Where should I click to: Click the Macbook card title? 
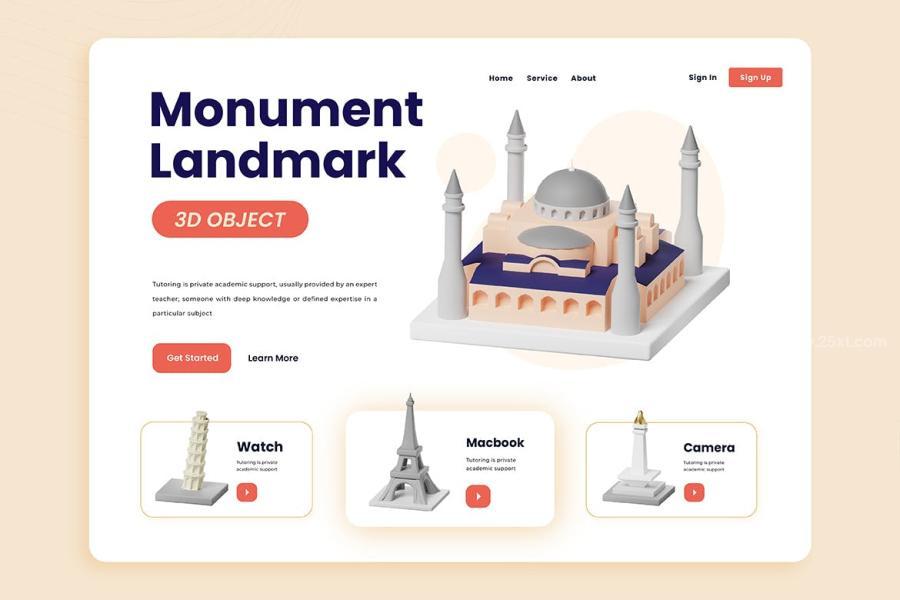tap(495, 443)
